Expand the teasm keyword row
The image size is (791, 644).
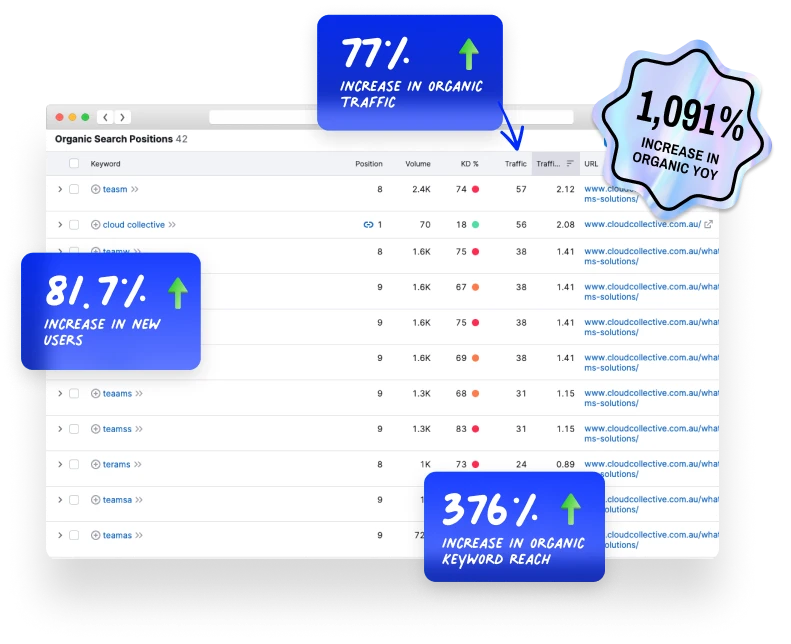click(x=60, y=189)
